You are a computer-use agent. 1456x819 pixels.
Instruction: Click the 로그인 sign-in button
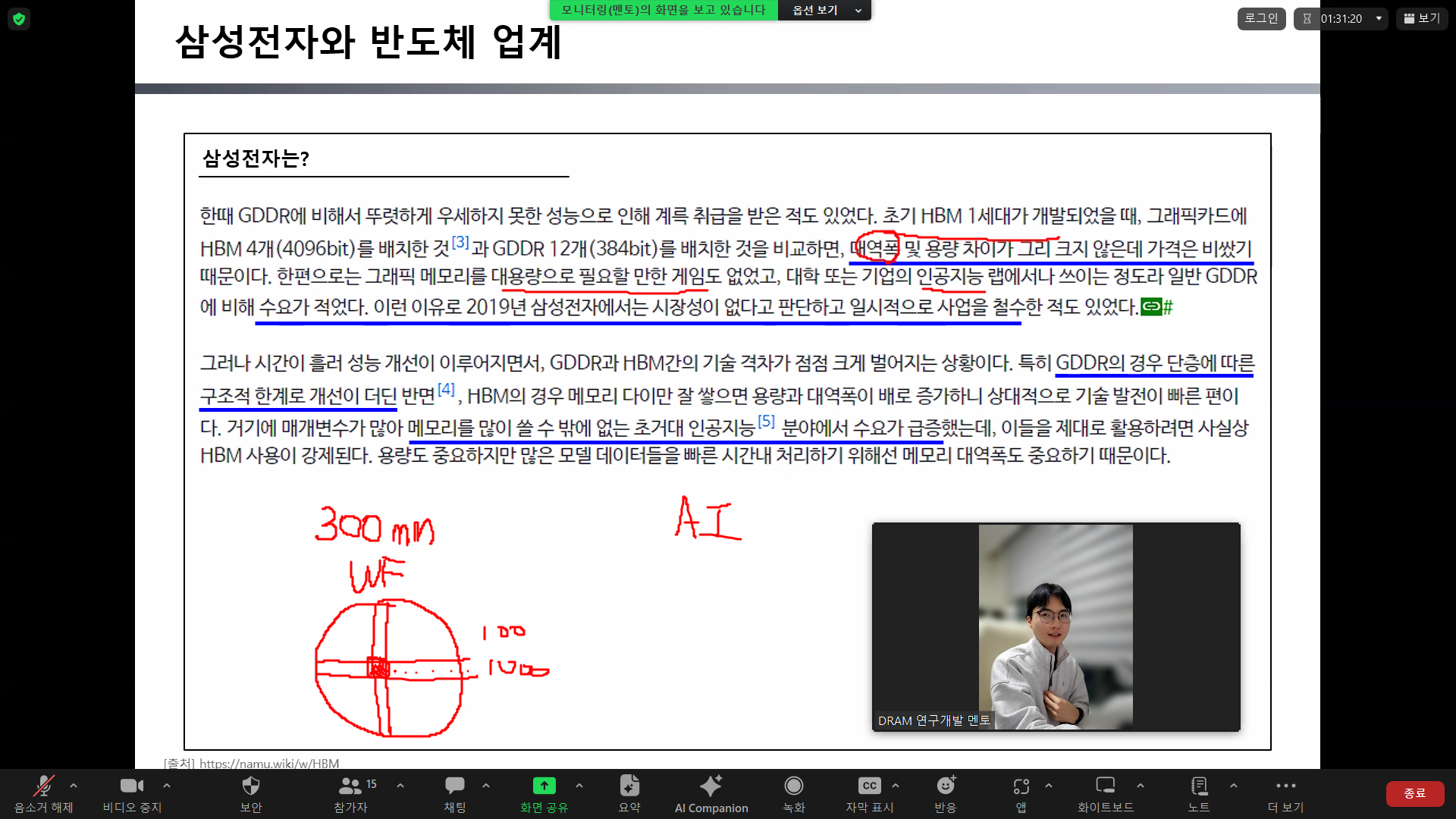tap(1262, 18)
